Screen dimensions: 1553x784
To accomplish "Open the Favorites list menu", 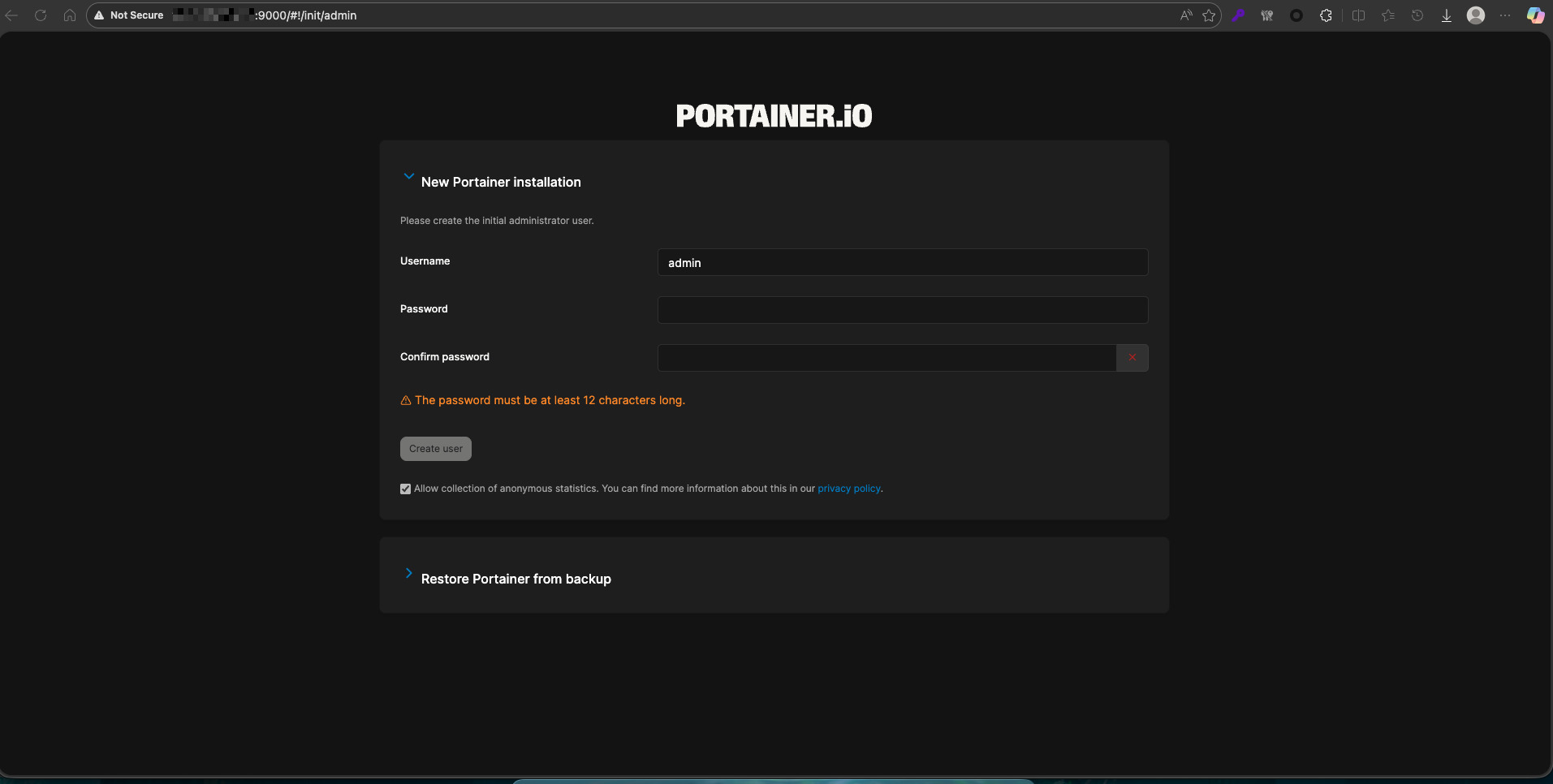I will click(1388, 15).
